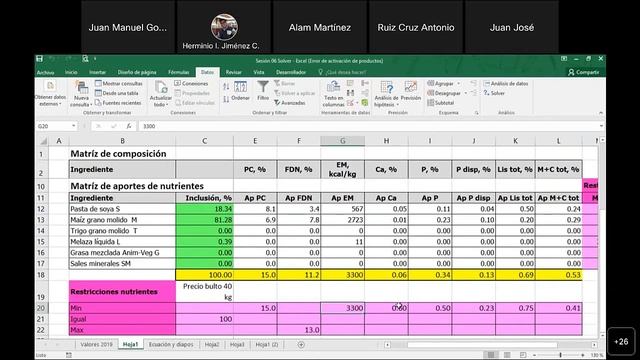Switch to the Vista tab
The height and width of the screenshot is (360, 640).
coord(259,72)
